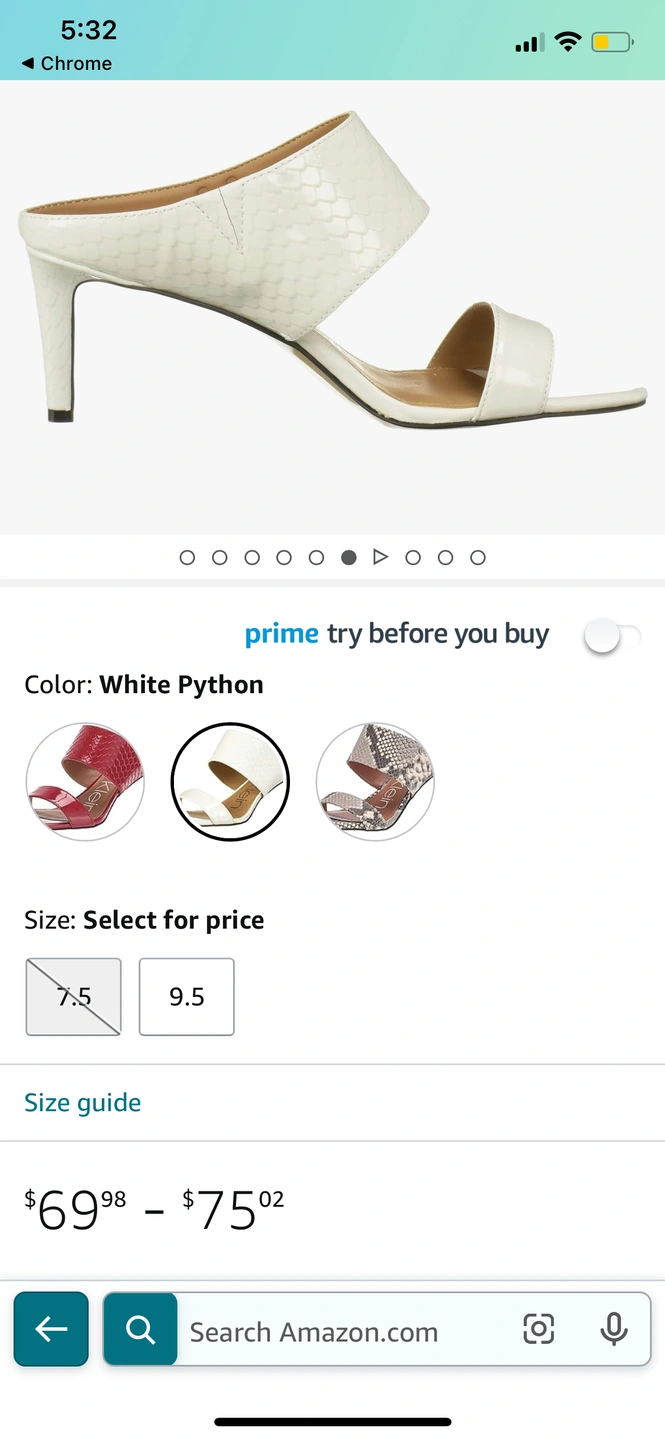Select the White Python color swatch
The height and width of the screenshot is (1440, 665).
(x=230, y=781)
